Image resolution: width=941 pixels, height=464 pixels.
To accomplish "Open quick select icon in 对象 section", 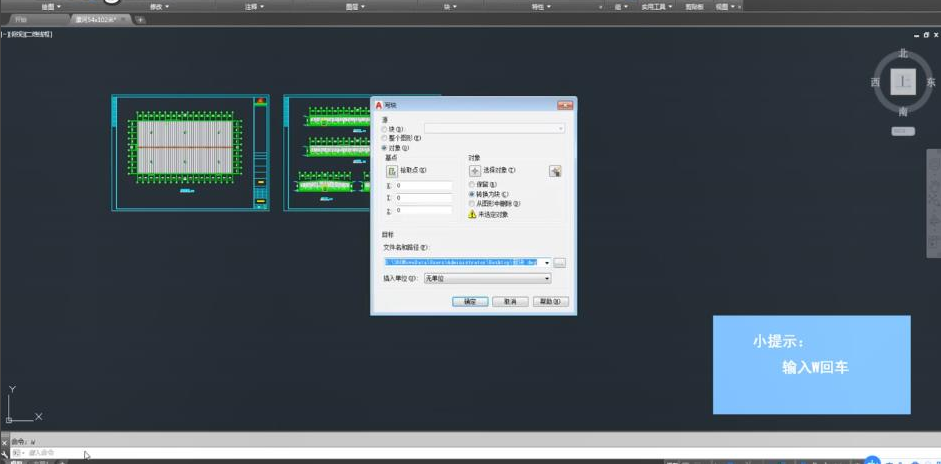I will point(555,171).
